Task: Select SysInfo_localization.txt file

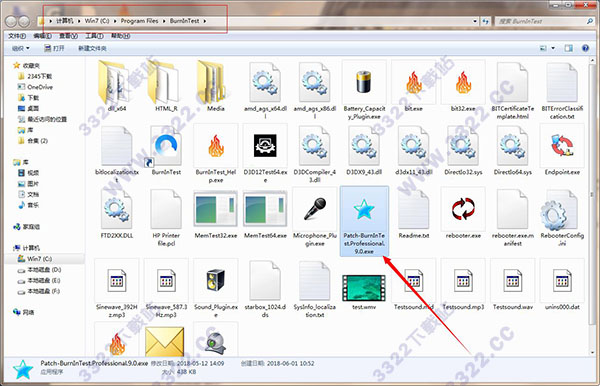Action: point(315,289)
